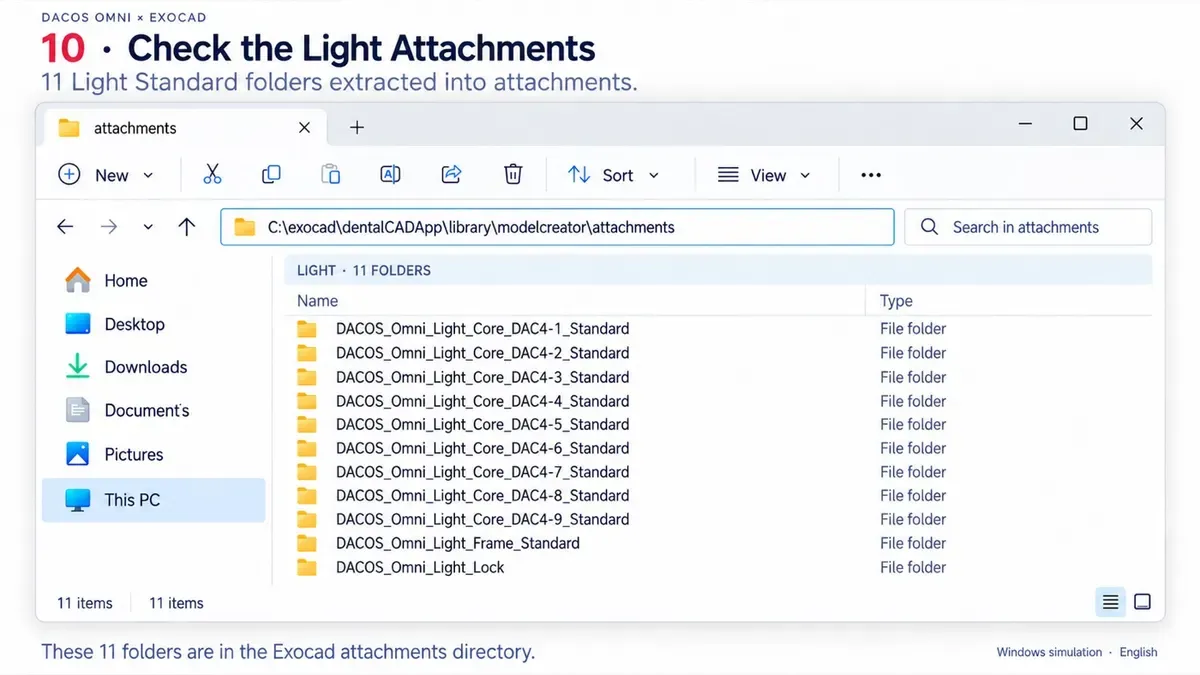Click folder icon of DAC4-9_Standard row

[x=307, y=519]
